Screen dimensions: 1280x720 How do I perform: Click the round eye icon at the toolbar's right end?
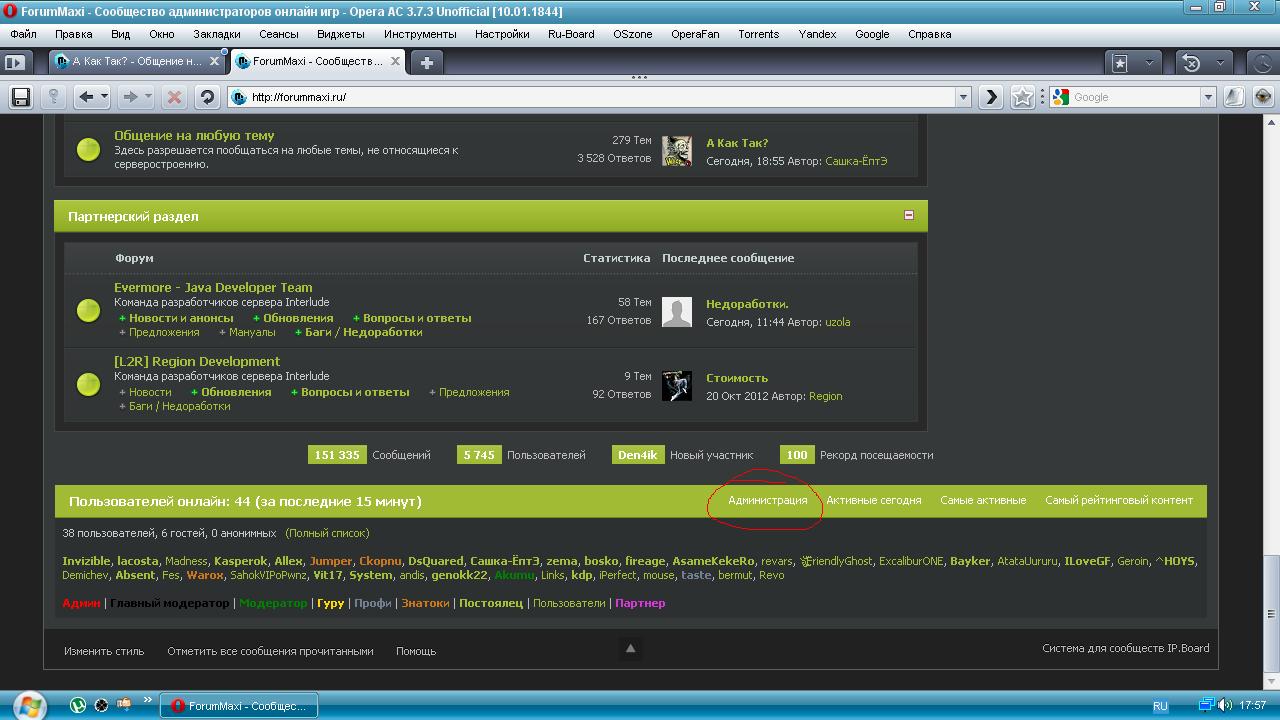[1264, 97]
